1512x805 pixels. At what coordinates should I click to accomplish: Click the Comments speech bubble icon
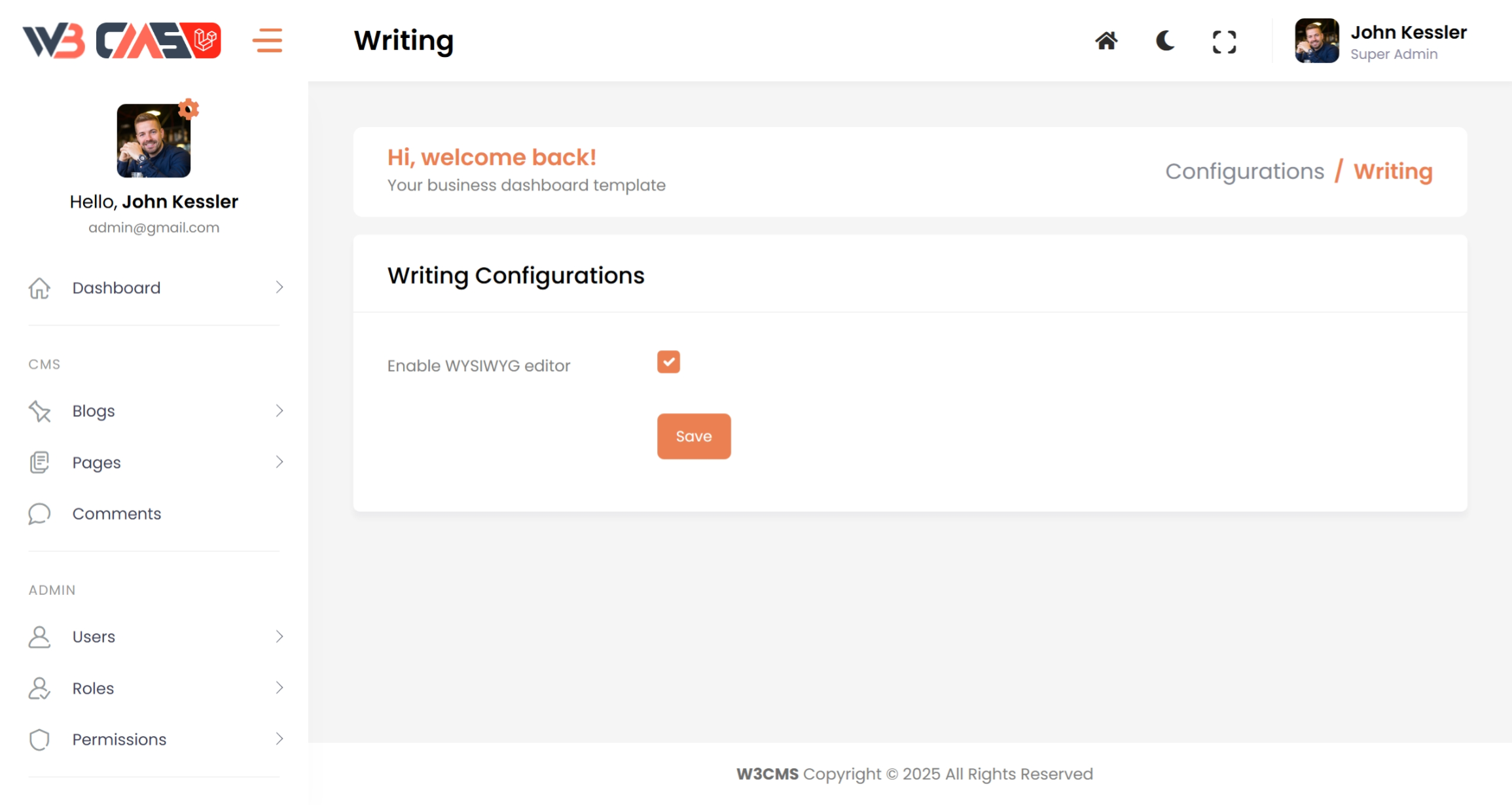pyautogui.click(x=39, y=514)
